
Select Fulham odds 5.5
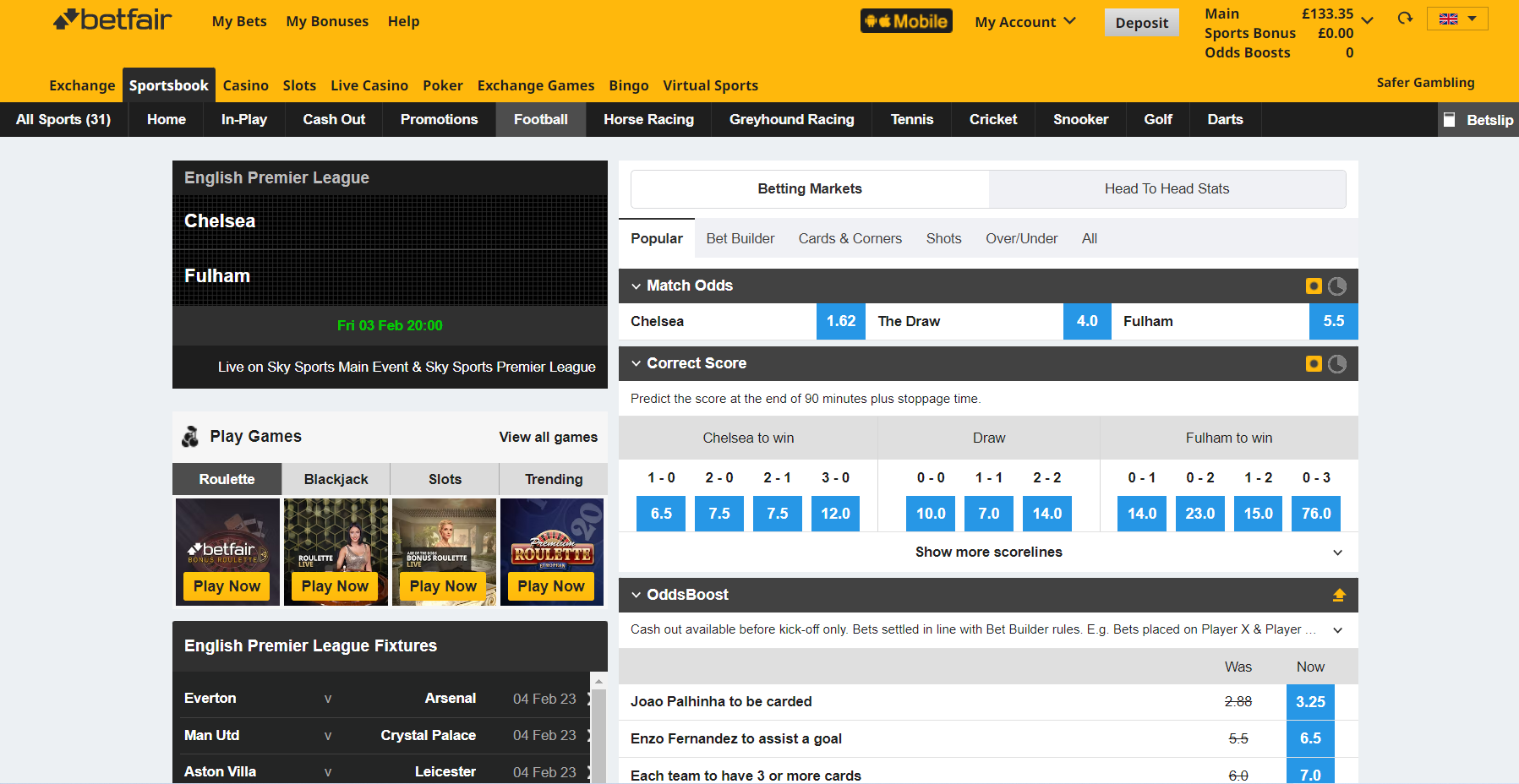click(x=1334, y=322)
